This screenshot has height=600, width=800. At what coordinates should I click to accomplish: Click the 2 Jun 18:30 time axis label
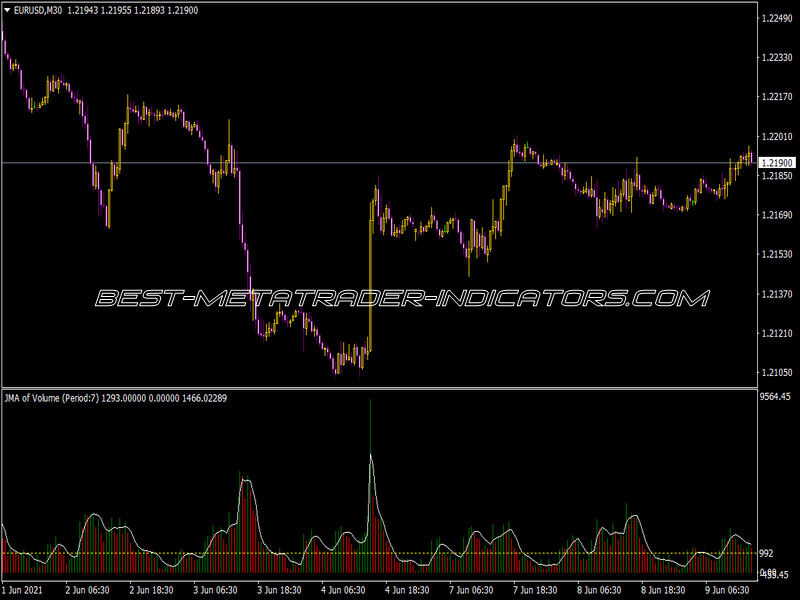151,590
